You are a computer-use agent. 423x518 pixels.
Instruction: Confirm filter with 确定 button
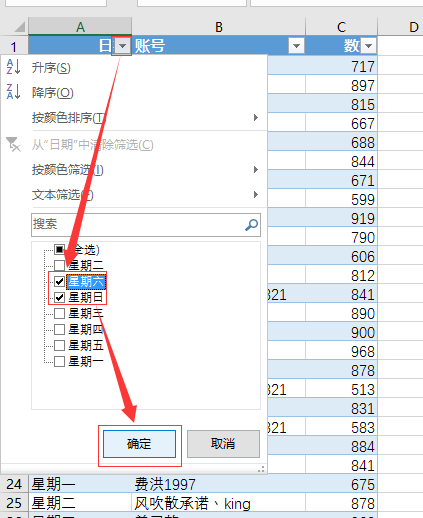coord(139,444)
